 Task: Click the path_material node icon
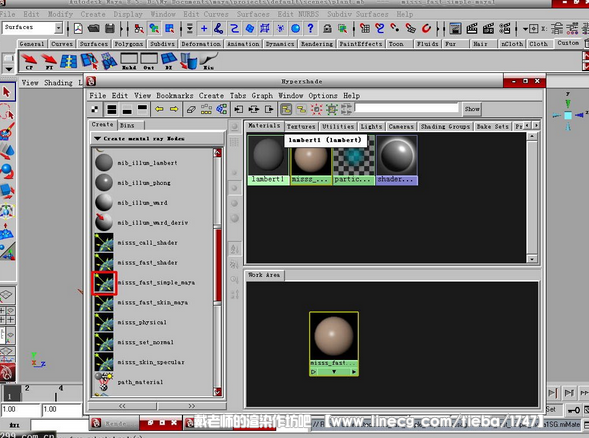click(104, 382)
